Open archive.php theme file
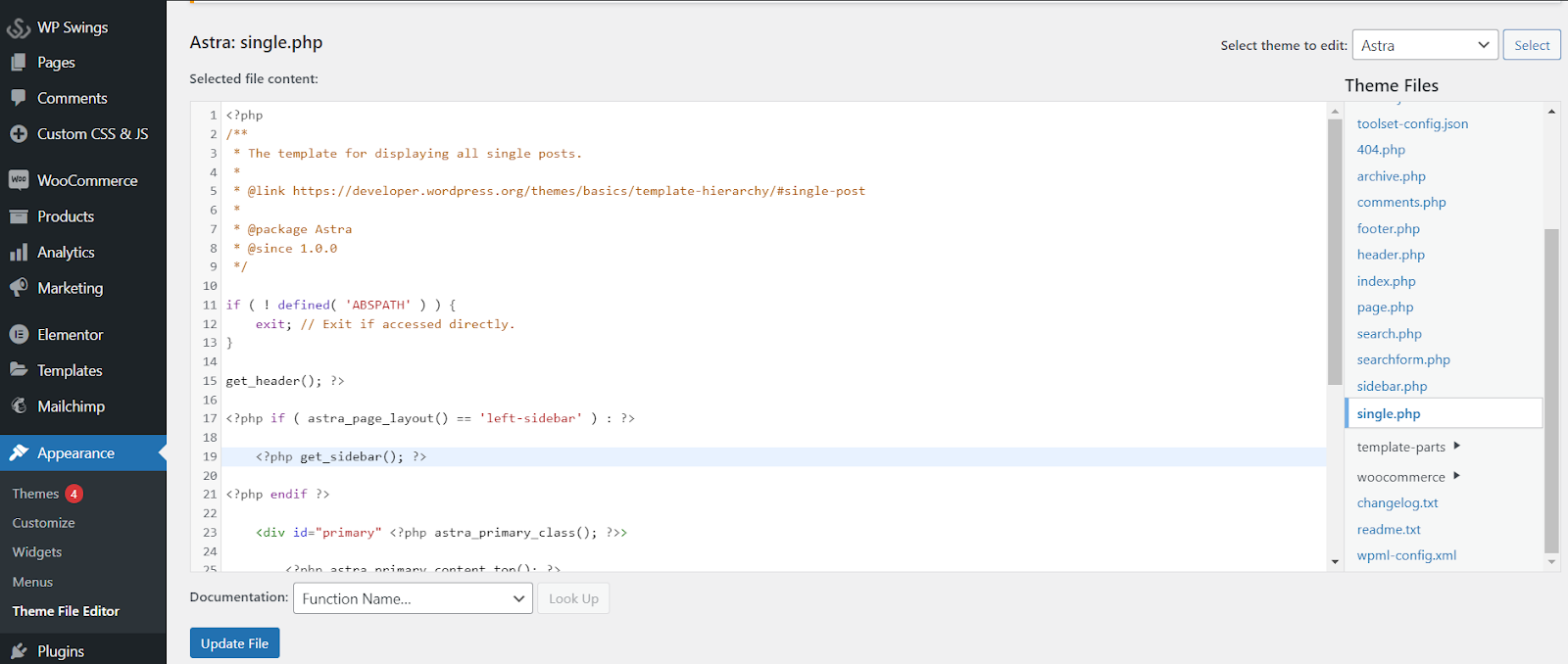 click(1391, 176)
